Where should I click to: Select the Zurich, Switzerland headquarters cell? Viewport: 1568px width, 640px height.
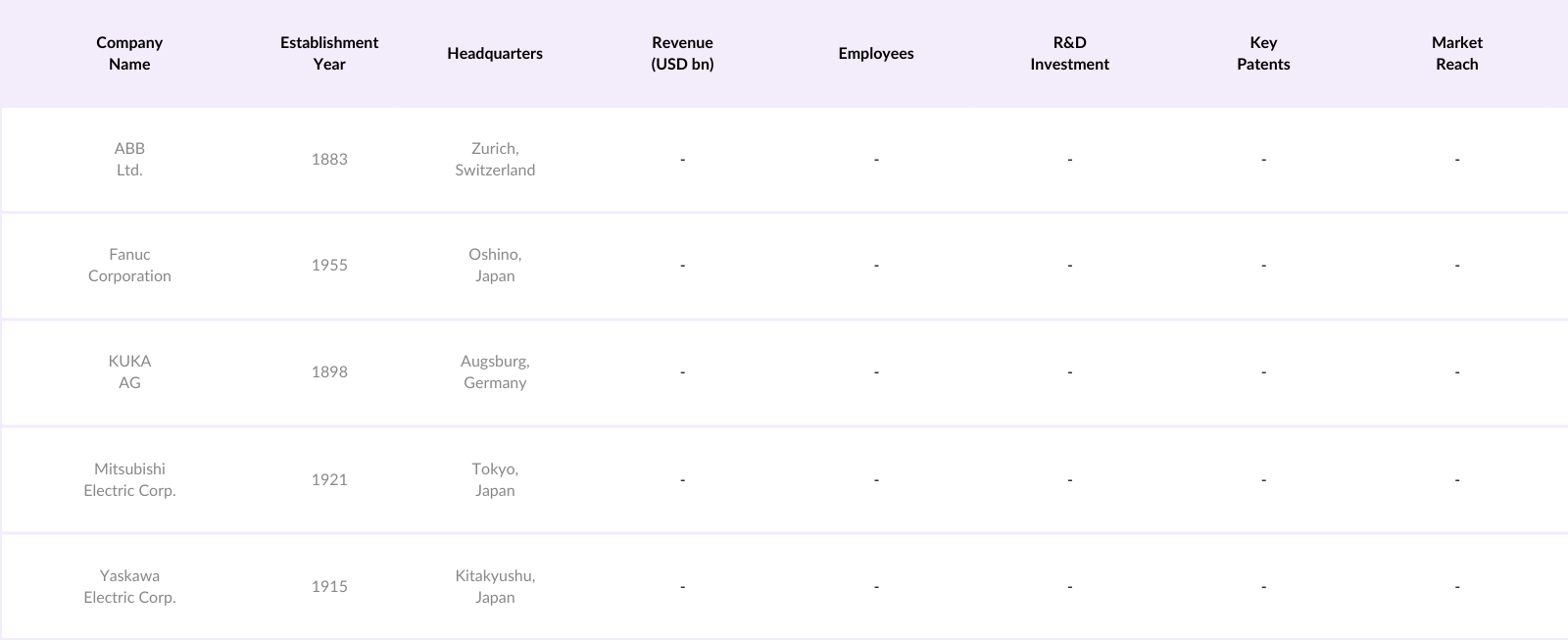coord(495,159)
